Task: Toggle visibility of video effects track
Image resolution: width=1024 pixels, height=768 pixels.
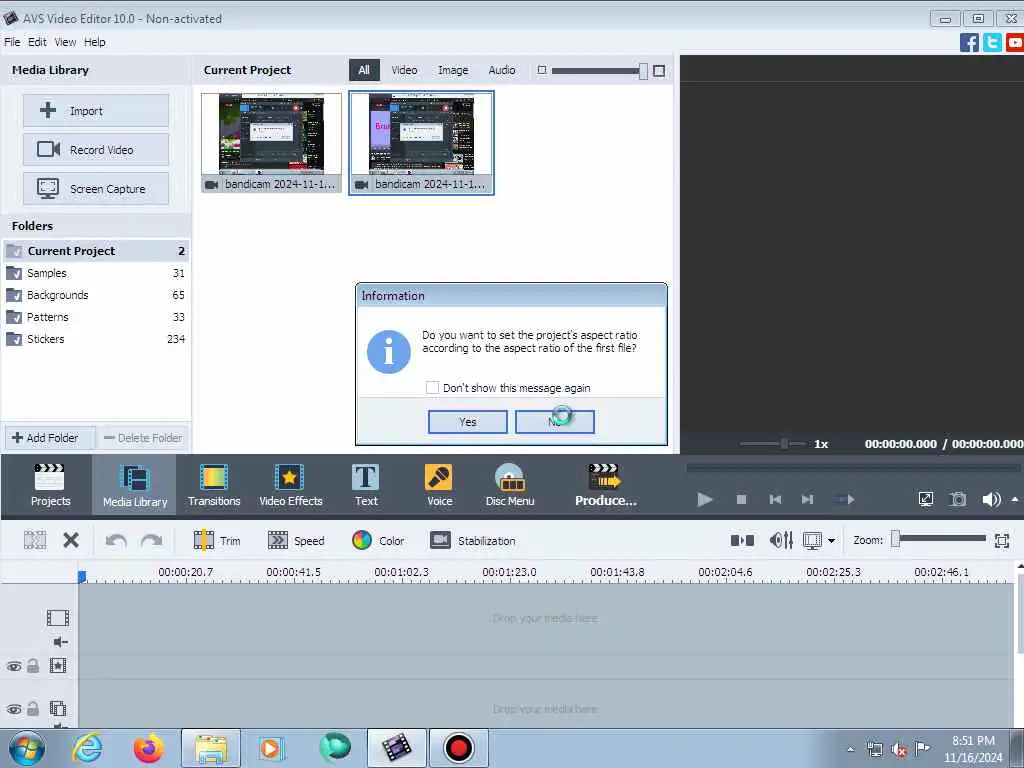Action: pos(14,666)
